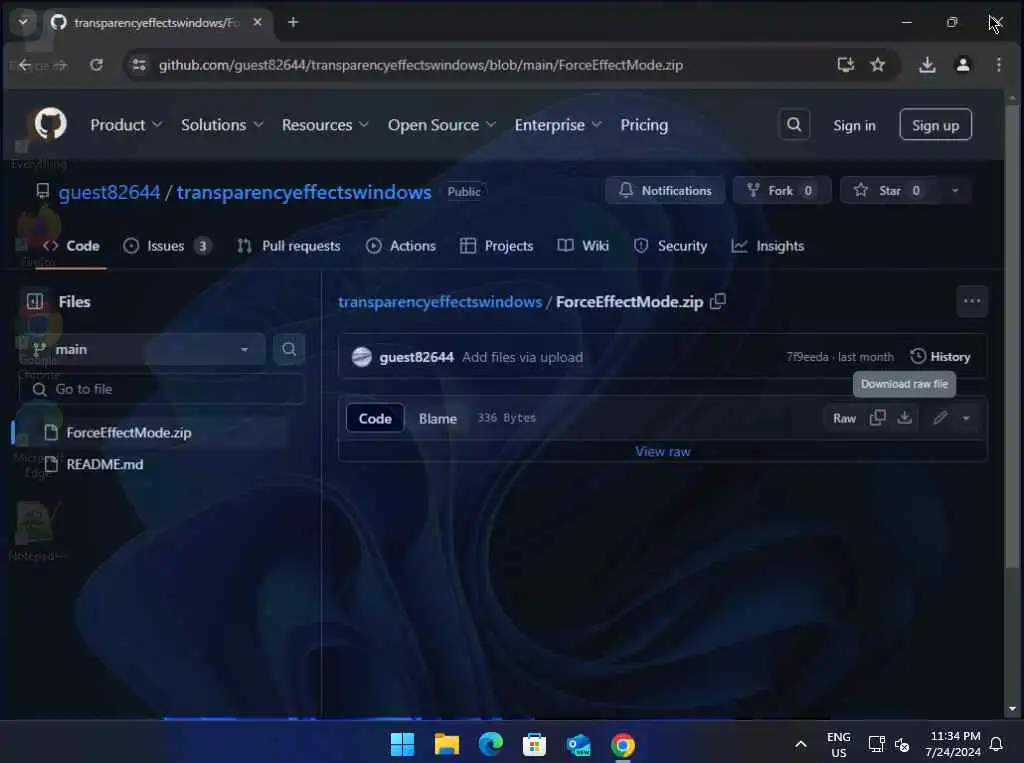Open Windows Start menu
Viewport: 1024px width, 763px height.
coord(402,745)
